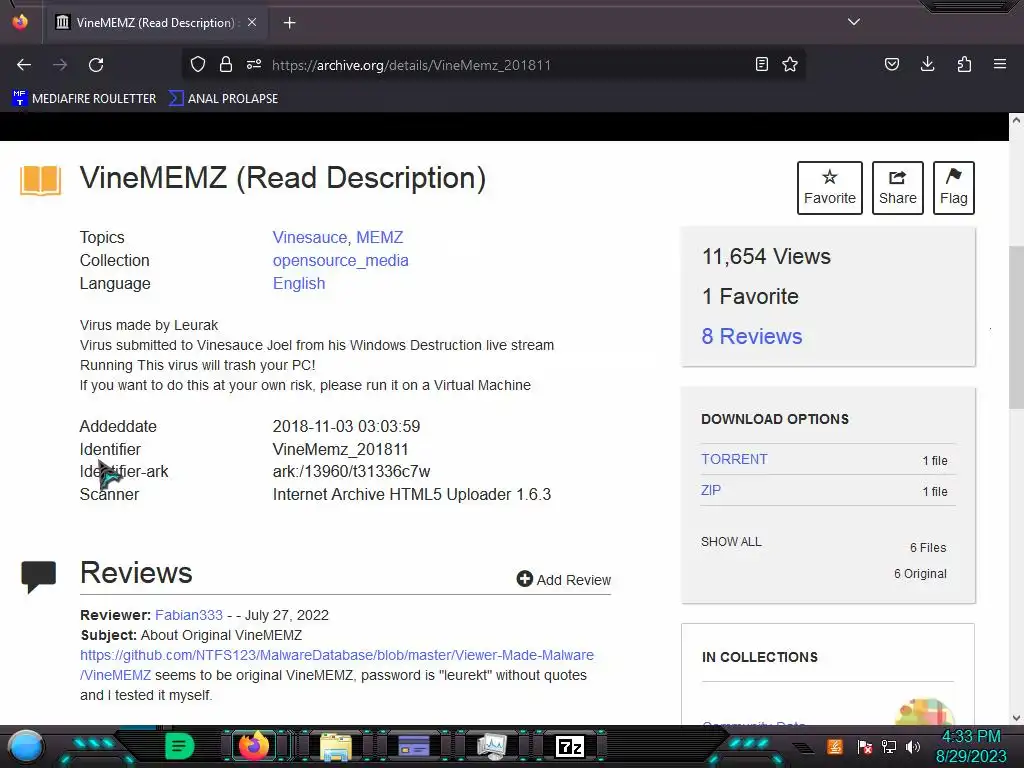The height and width of the screenshot is (768, 1024).
Task: Click the orange book texts icon
Action: point(40,180)
